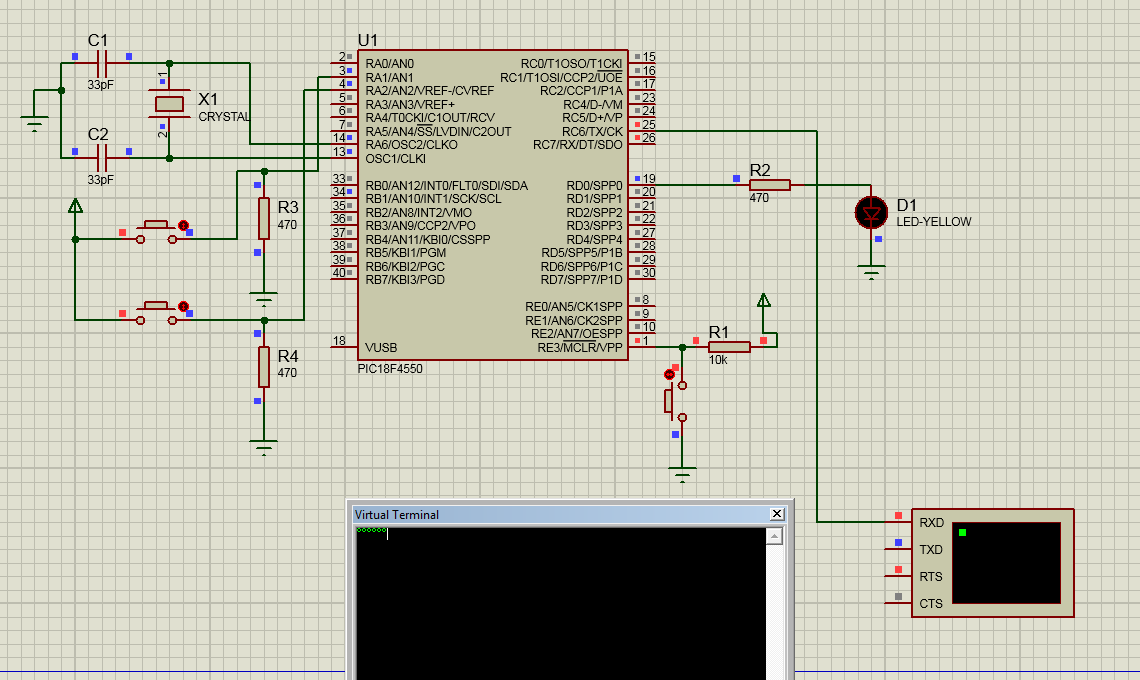This screenshot has width=1140, height=680.
Task: Click the 33pF value under C2
Action: pos(100,180)
